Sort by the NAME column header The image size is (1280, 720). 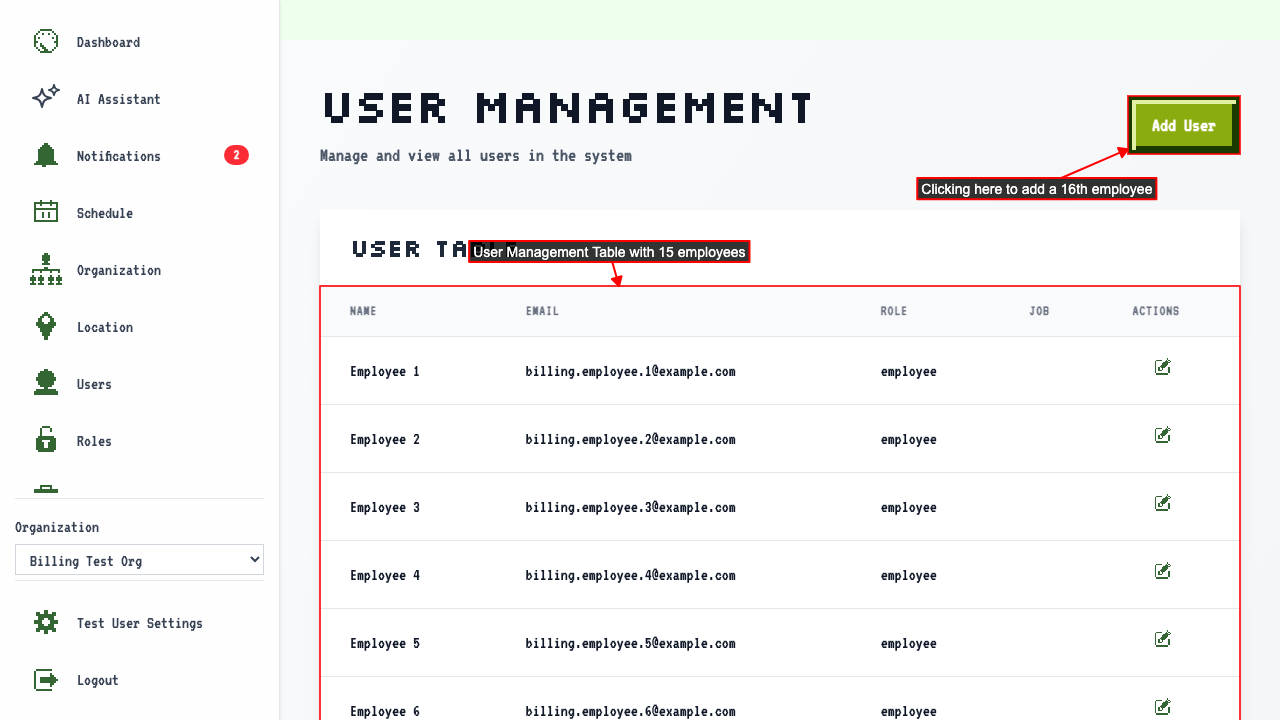tap(363, 311)
